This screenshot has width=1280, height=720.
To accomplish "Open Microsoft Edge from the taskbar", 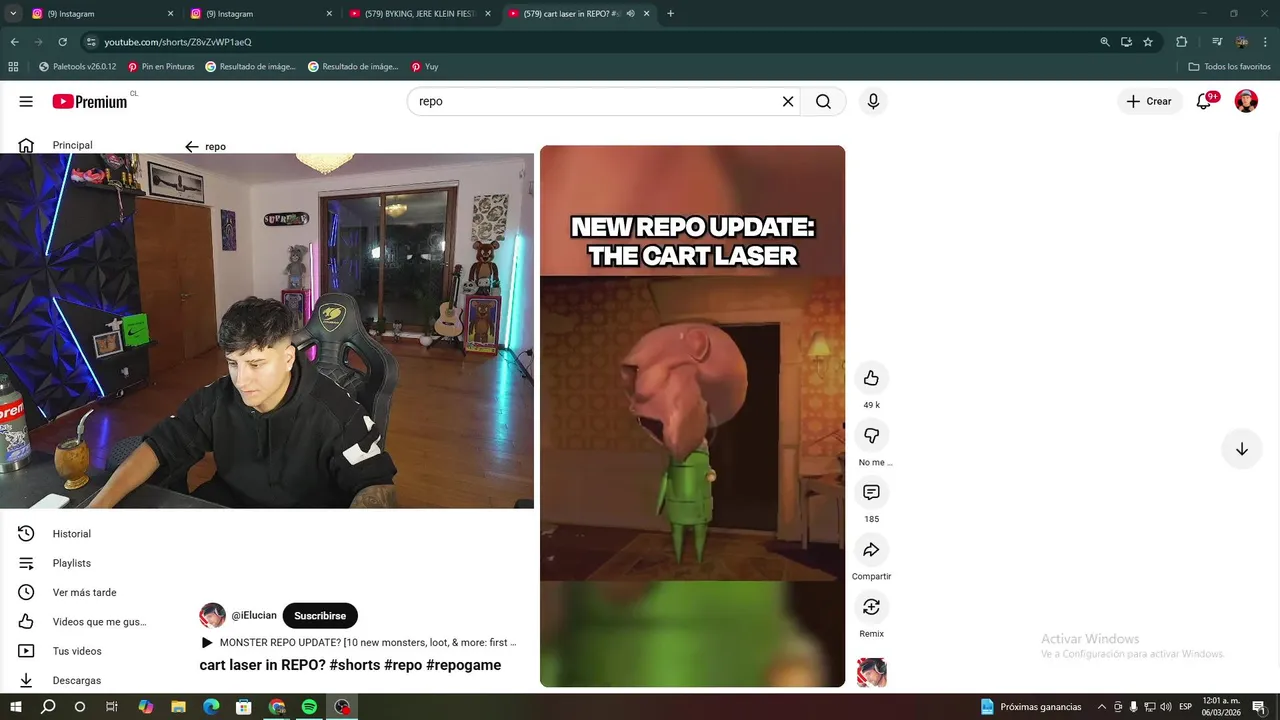I will [x=211, y=706].
